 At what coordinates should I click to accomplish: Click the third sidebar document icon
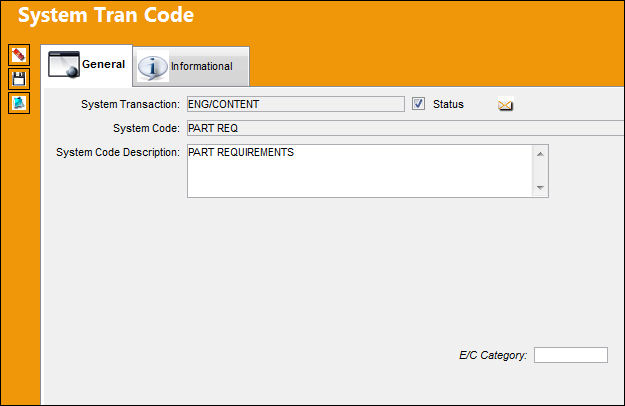click(19, 103)
